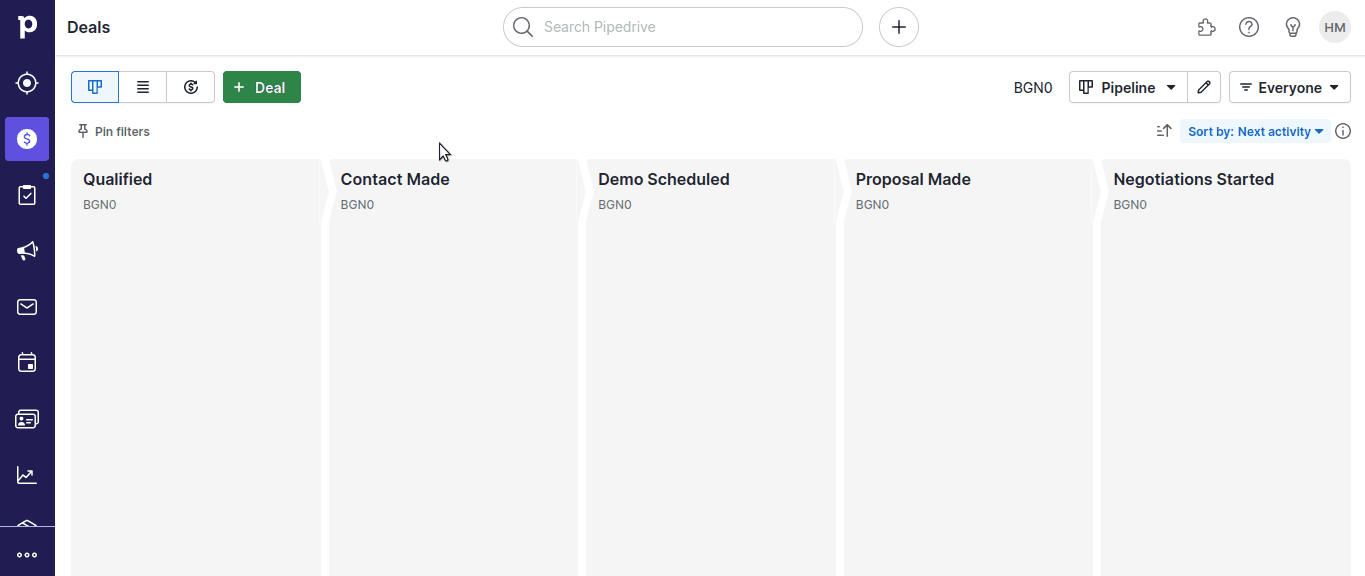Select Deals in the sidebar menu
The height and width of the screenshot is (576, 1365).
pos(27,139)
